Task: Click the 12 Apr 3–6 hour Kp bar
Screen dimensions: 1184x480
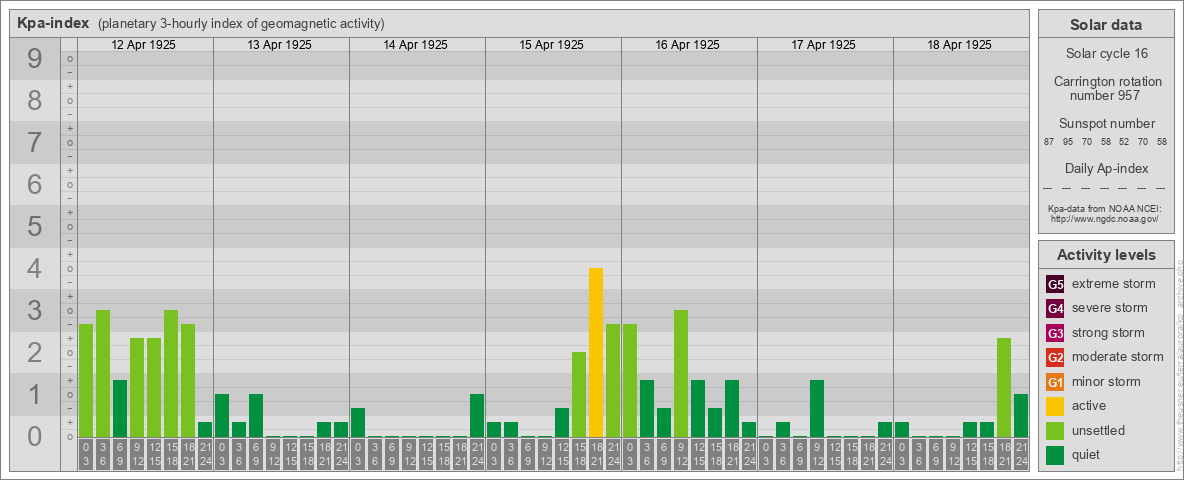Action: click(103, 374)
